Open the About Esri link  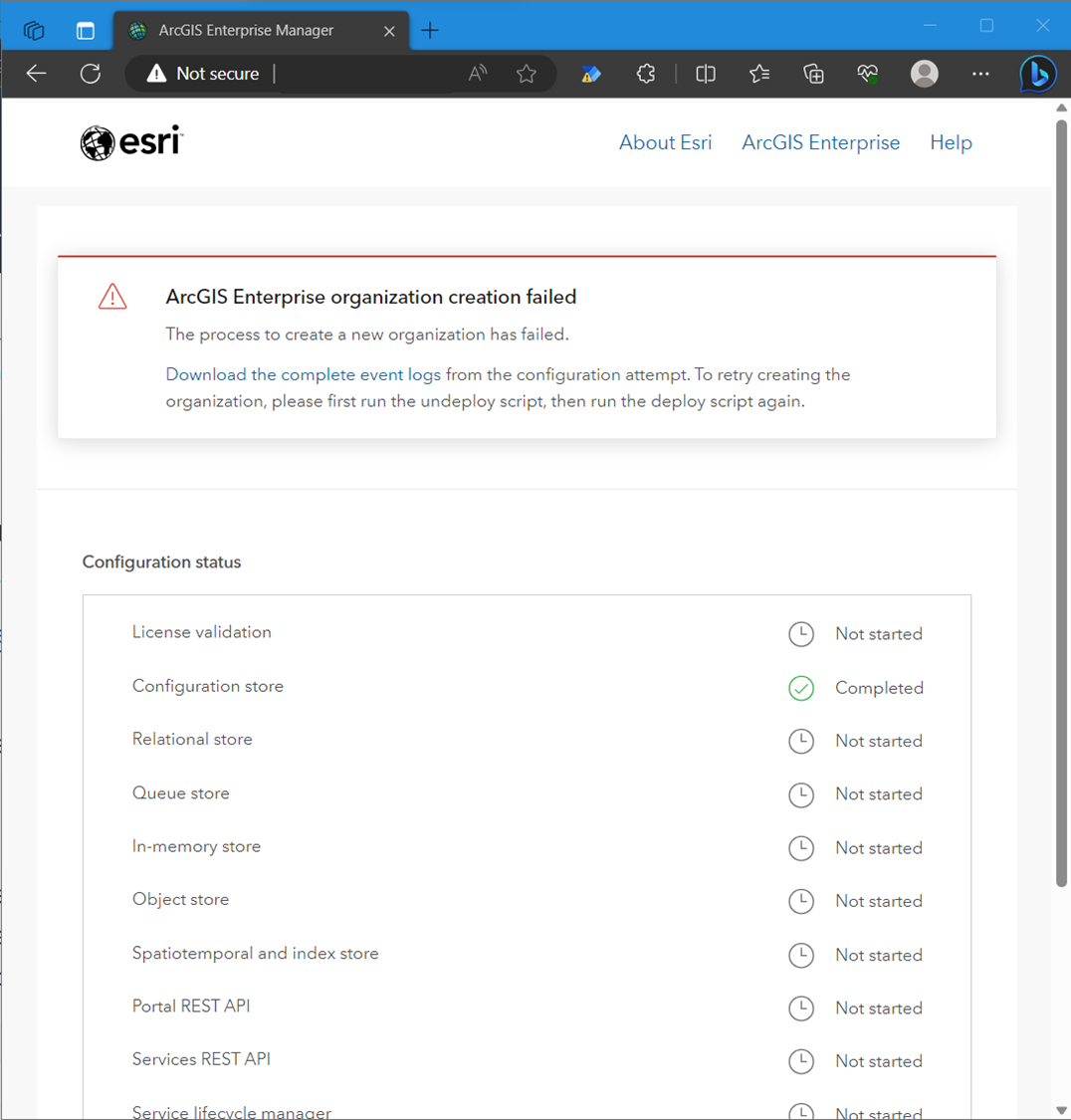(x=666, y=142)
